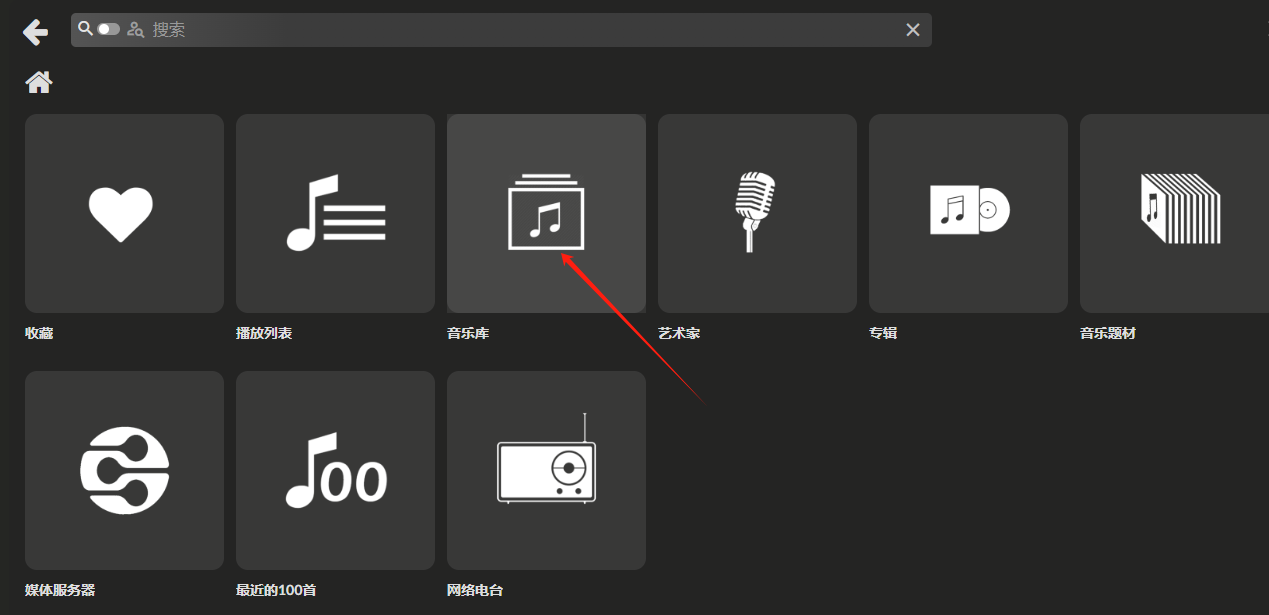Image resolution: width=1269 pixels, height=615 pixels.
Task: Open the media server icon
Action: click(x=124, y=470)
